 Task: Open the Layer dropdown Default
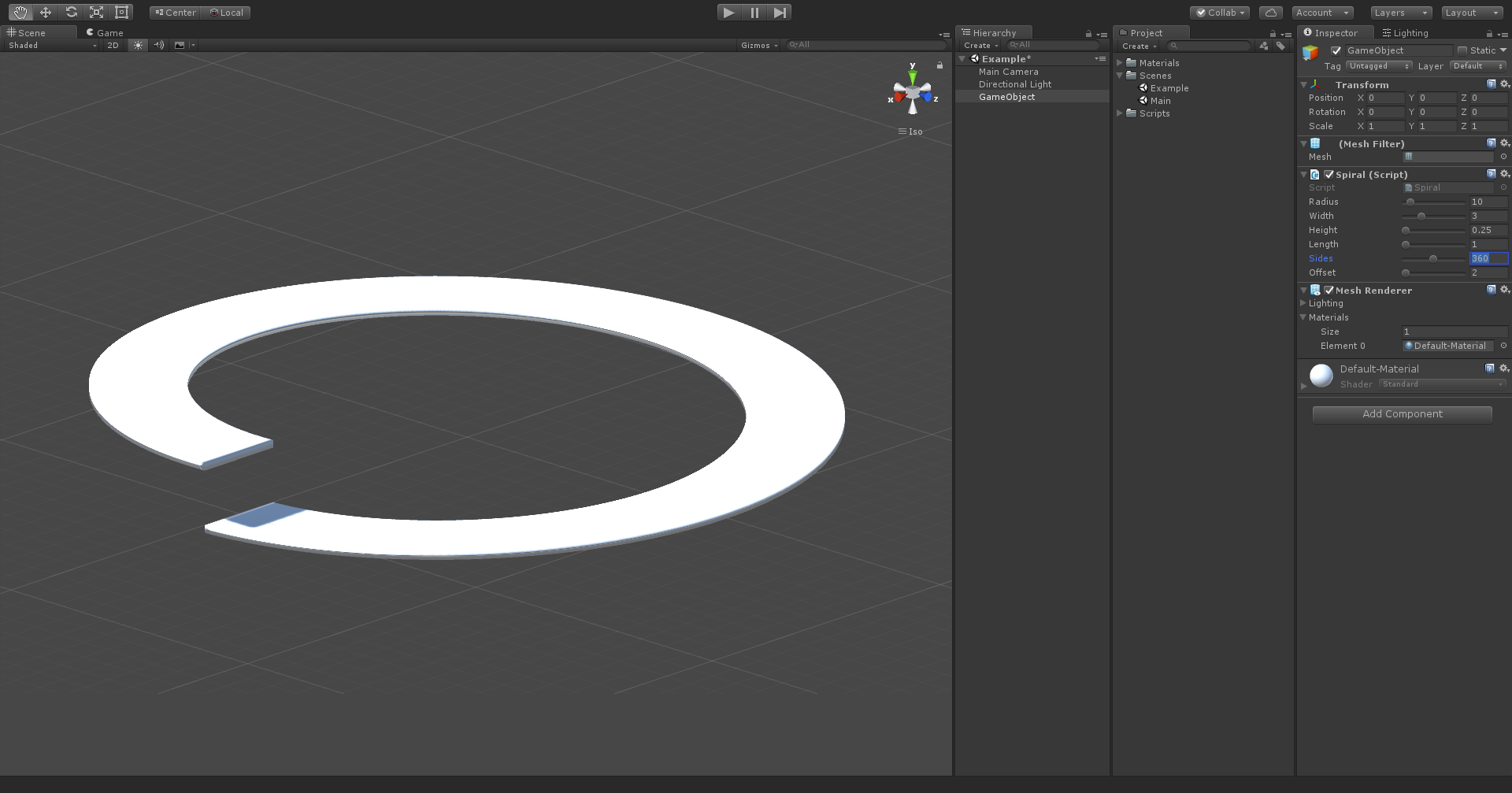click(1478, 66)
